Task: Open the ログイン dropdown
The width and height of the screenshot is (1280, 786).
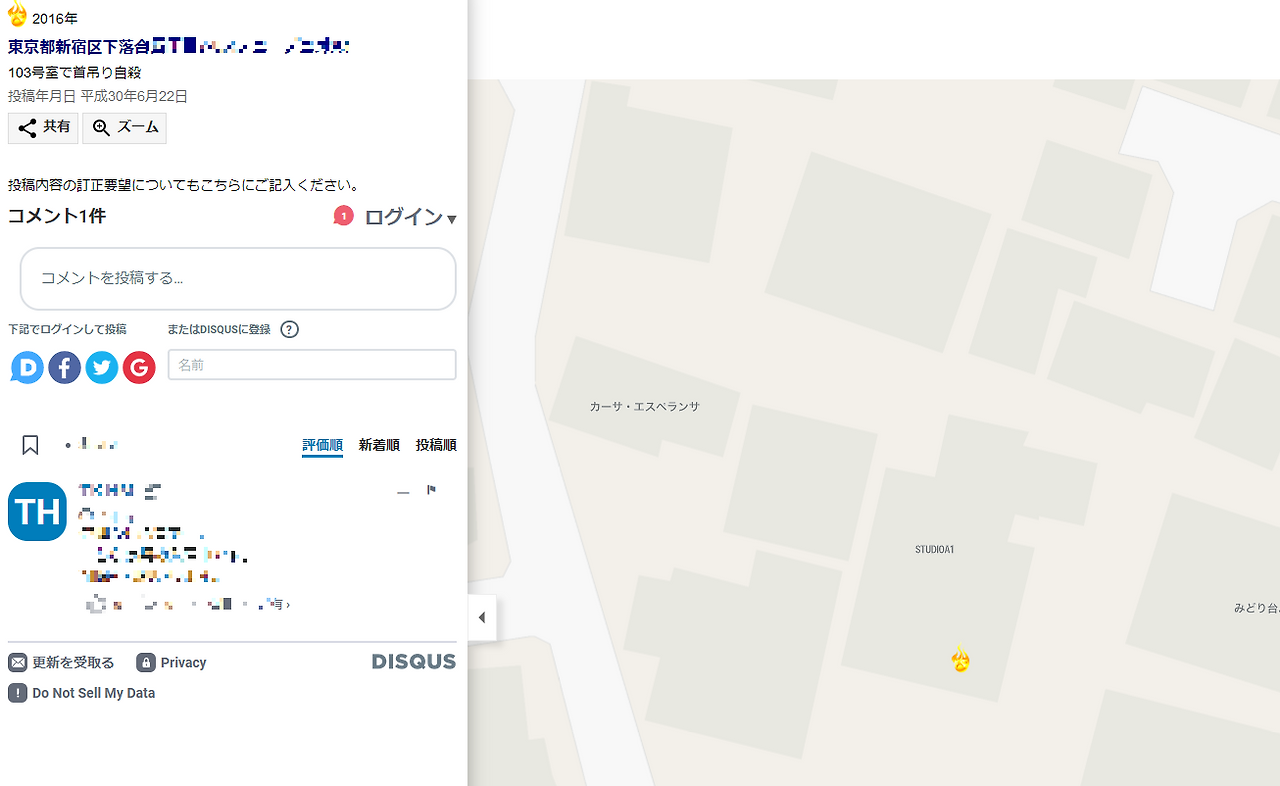Action: [x=412, y=216]
